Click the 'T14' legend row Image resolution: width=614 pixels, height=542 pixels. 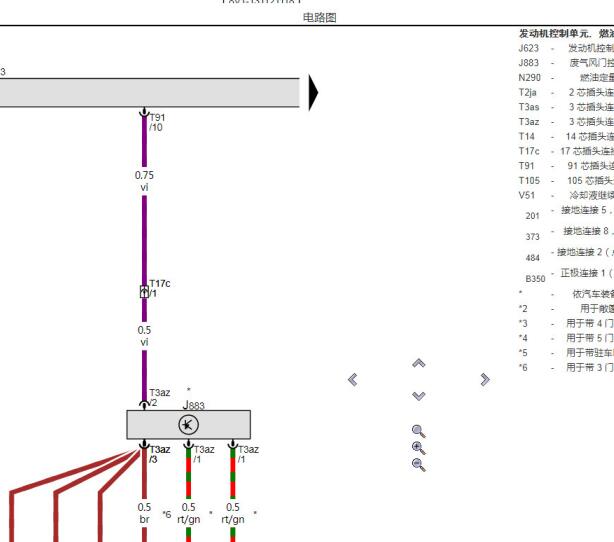(x=566, y=136)
